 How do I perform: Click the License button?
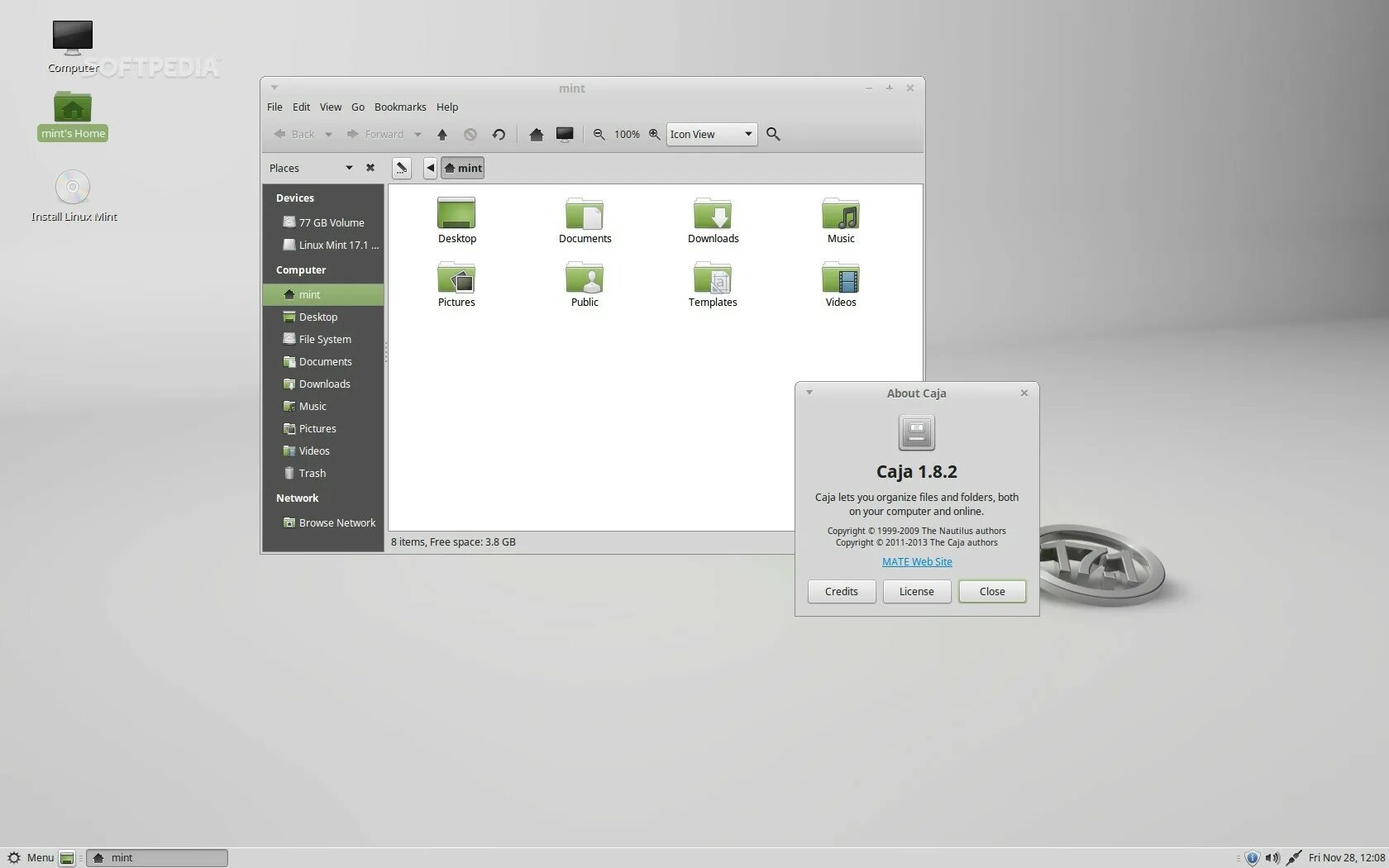click(x=917, y=591)
